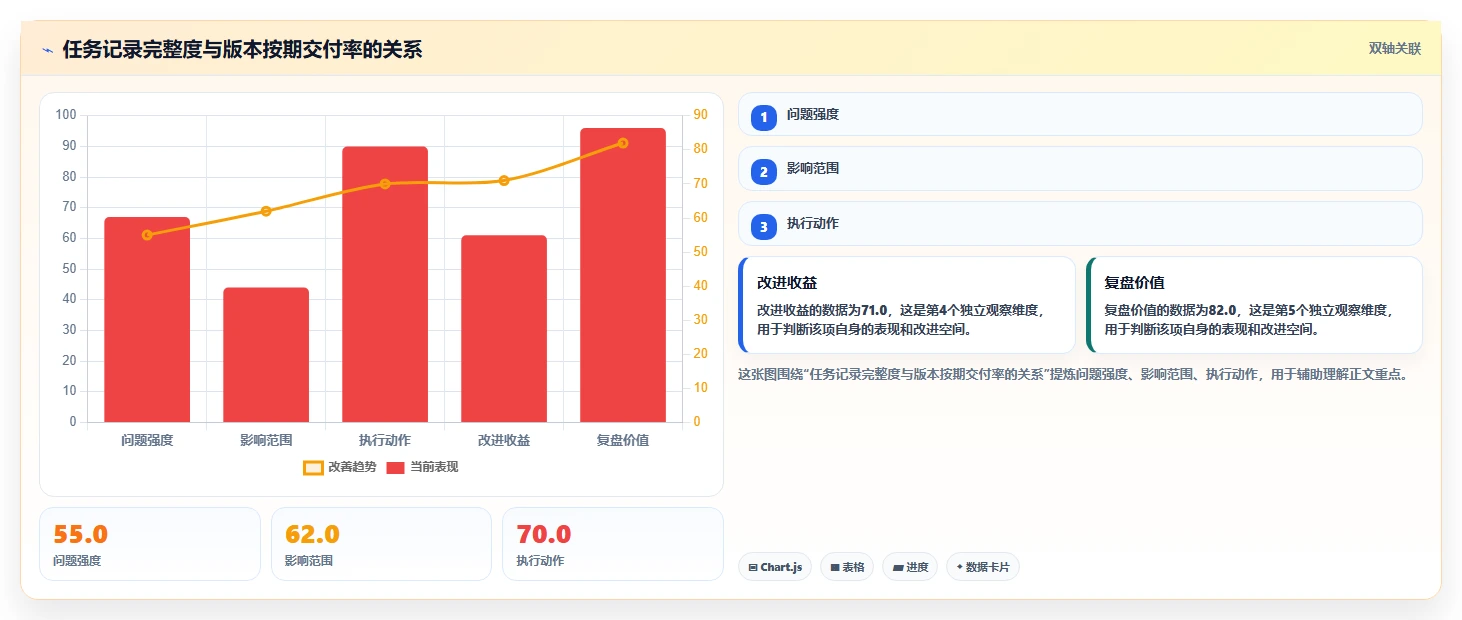Click the 复盘价值 x-axis label

coord(623,440)
